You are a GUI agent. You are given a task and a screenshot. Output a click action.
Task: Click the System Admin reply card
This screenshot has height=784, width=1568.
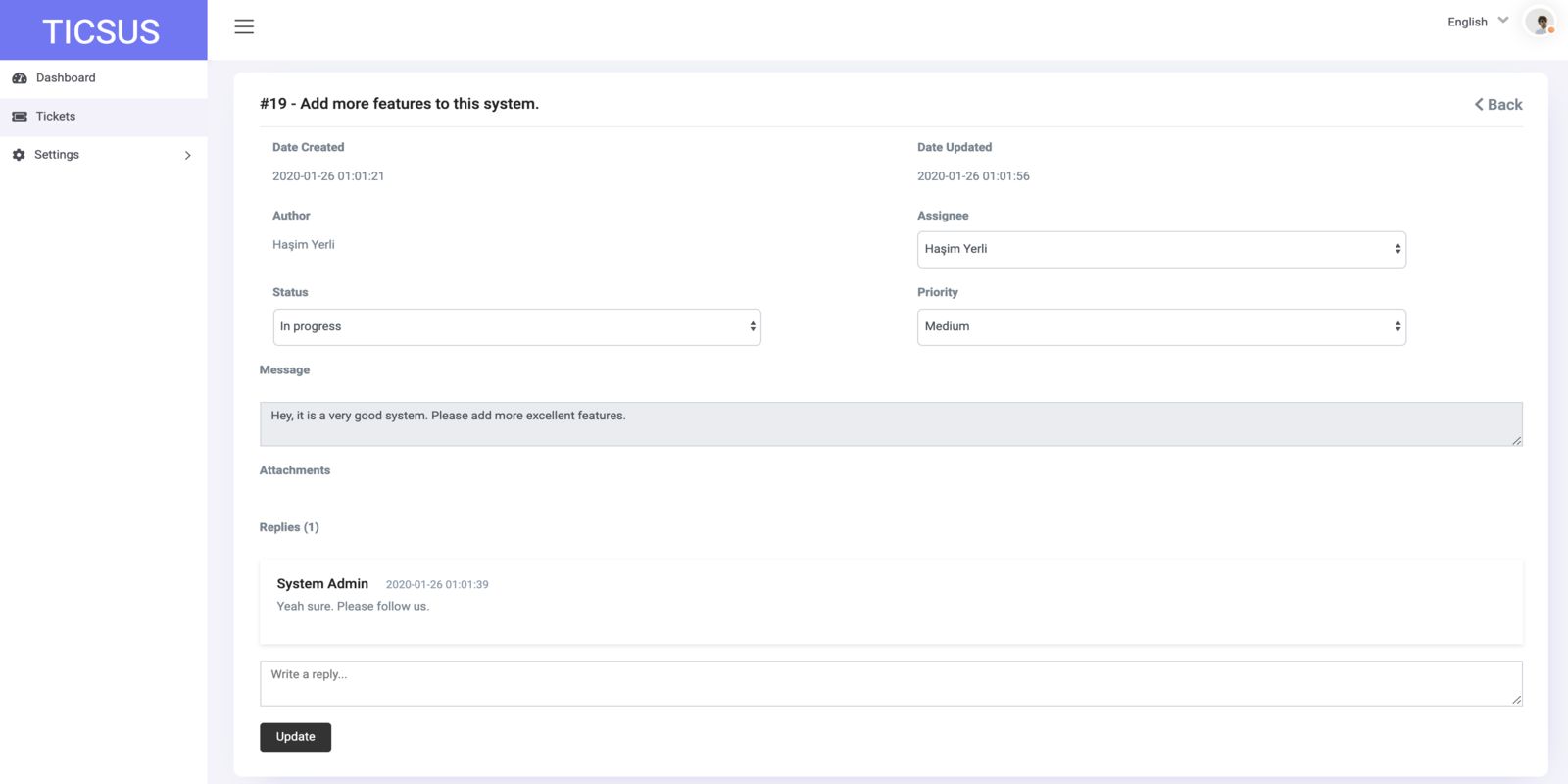(x=890, y=601)
